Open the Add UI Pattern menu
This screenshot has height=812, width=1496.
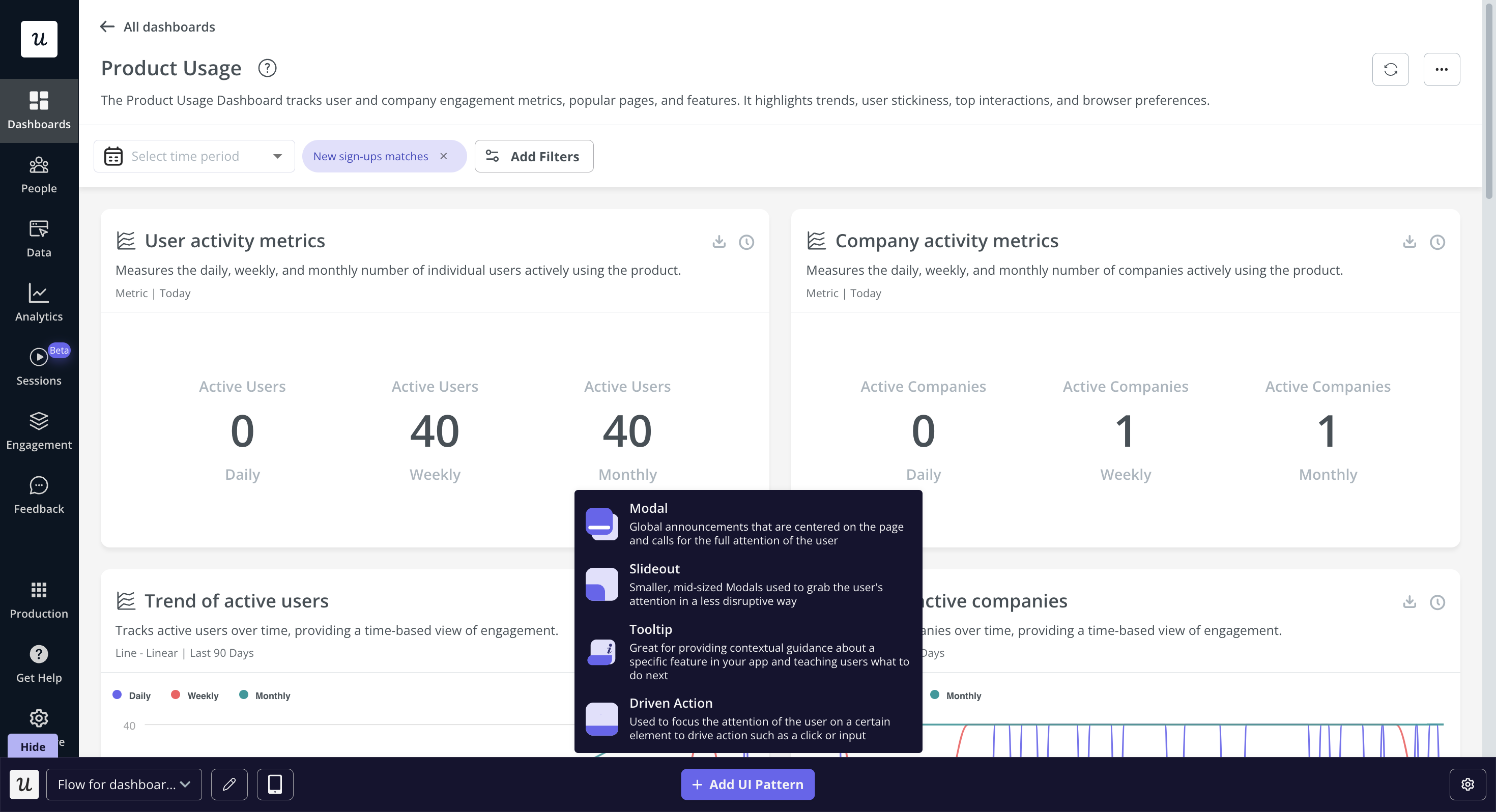(x=748, y=784)
